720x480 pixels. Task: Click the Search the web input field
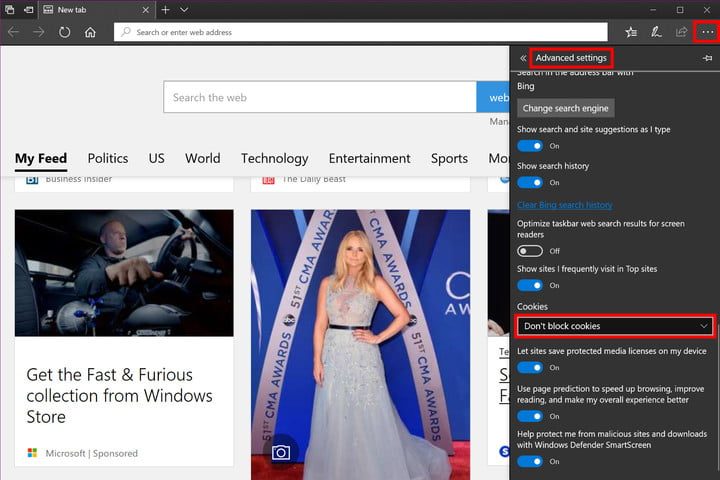coord(320,98)
